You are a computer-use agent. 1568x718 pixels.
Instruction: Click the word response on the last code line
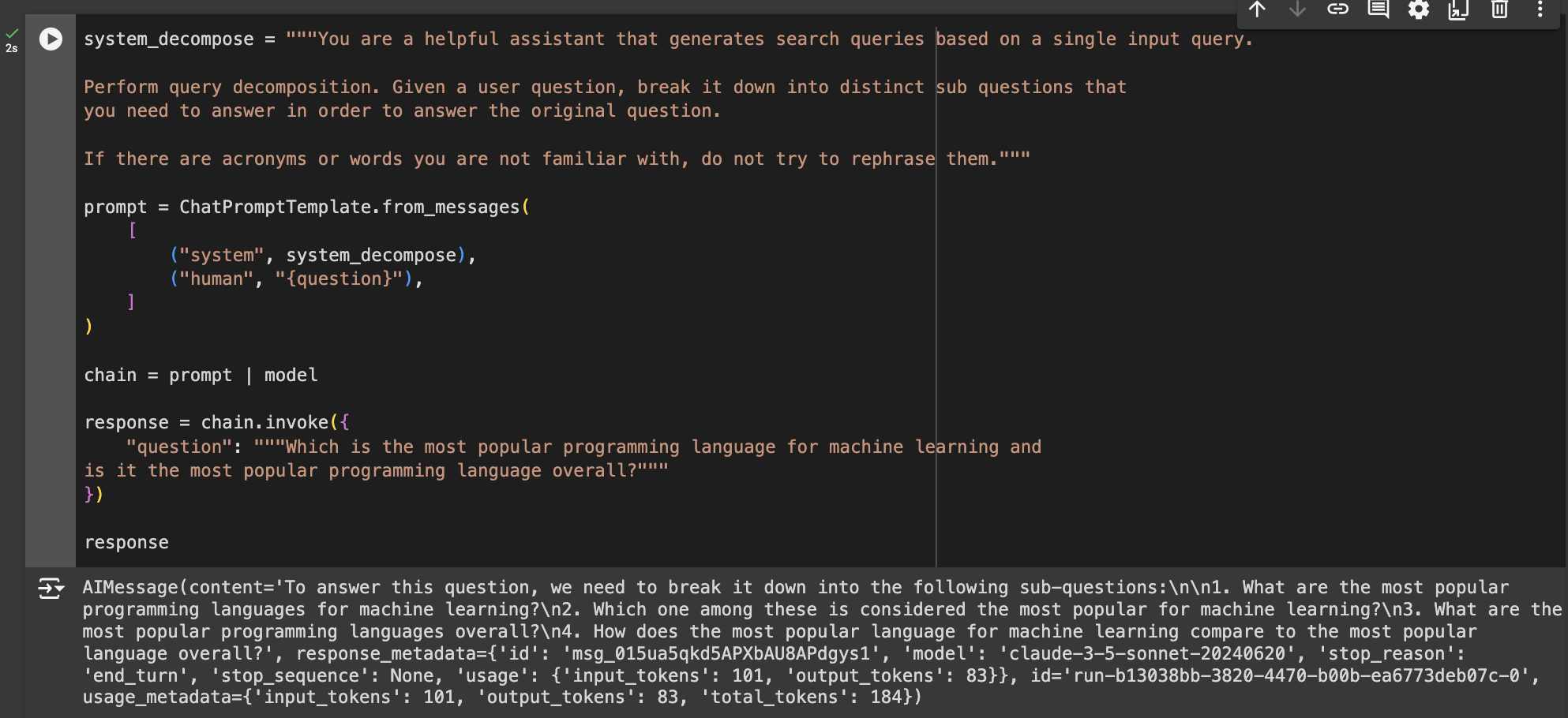(x=126, y=542)
